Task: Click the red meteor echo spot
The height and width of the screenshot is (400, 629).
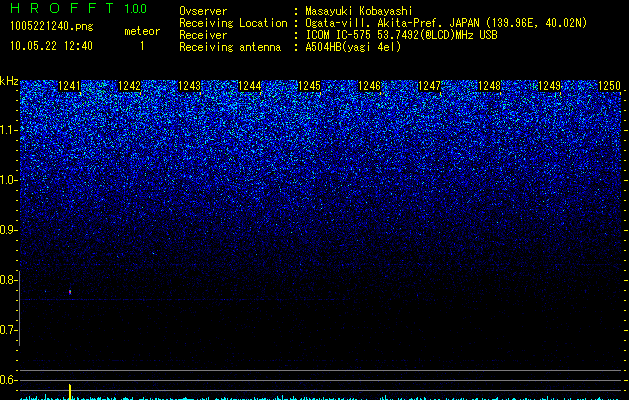Action: pos(70,292)
